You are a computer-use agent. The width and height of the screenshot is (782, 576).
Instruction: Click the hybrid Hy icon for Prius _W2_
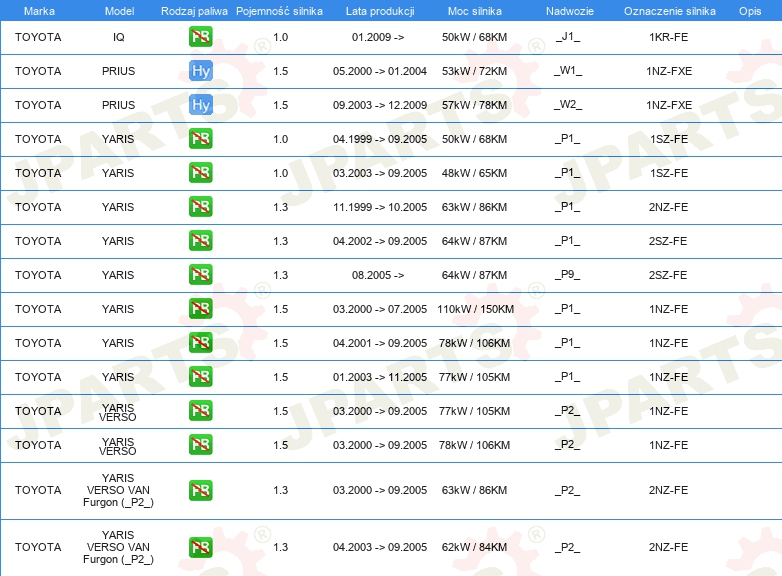pos(200,105)
